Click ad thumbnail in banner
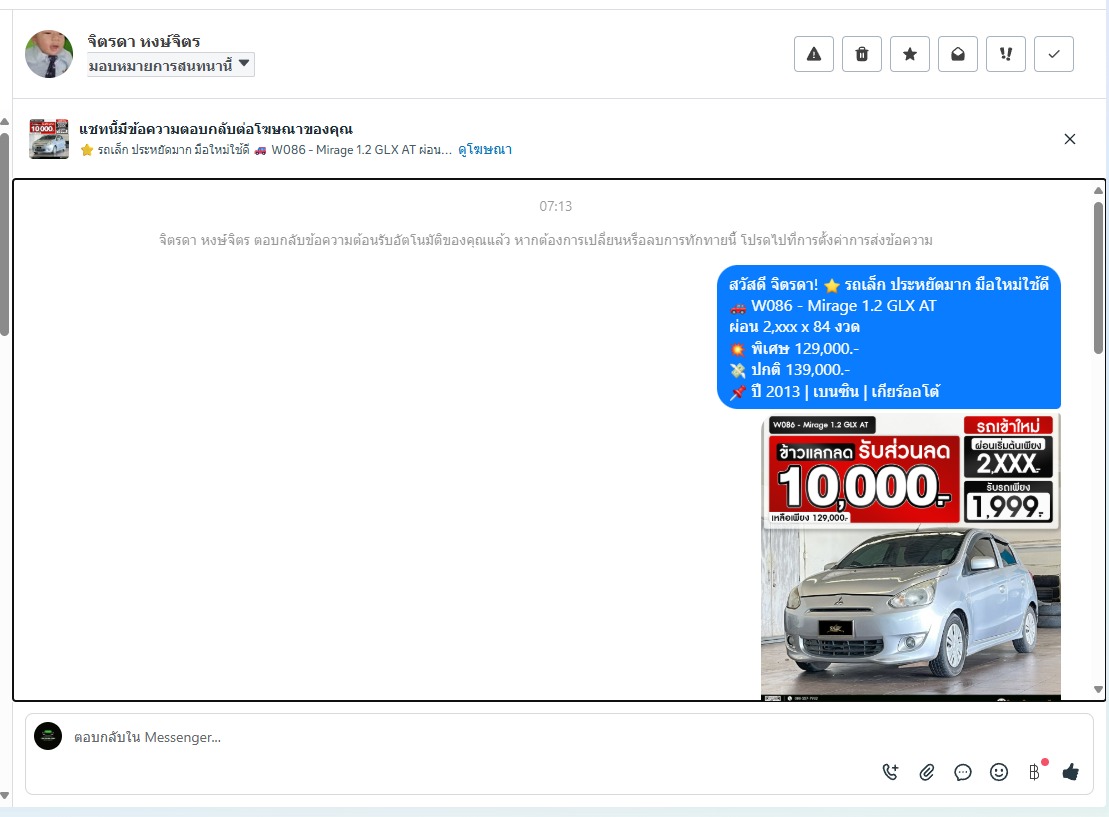This screenshot has height=817, width=1109. coord(49,138)
